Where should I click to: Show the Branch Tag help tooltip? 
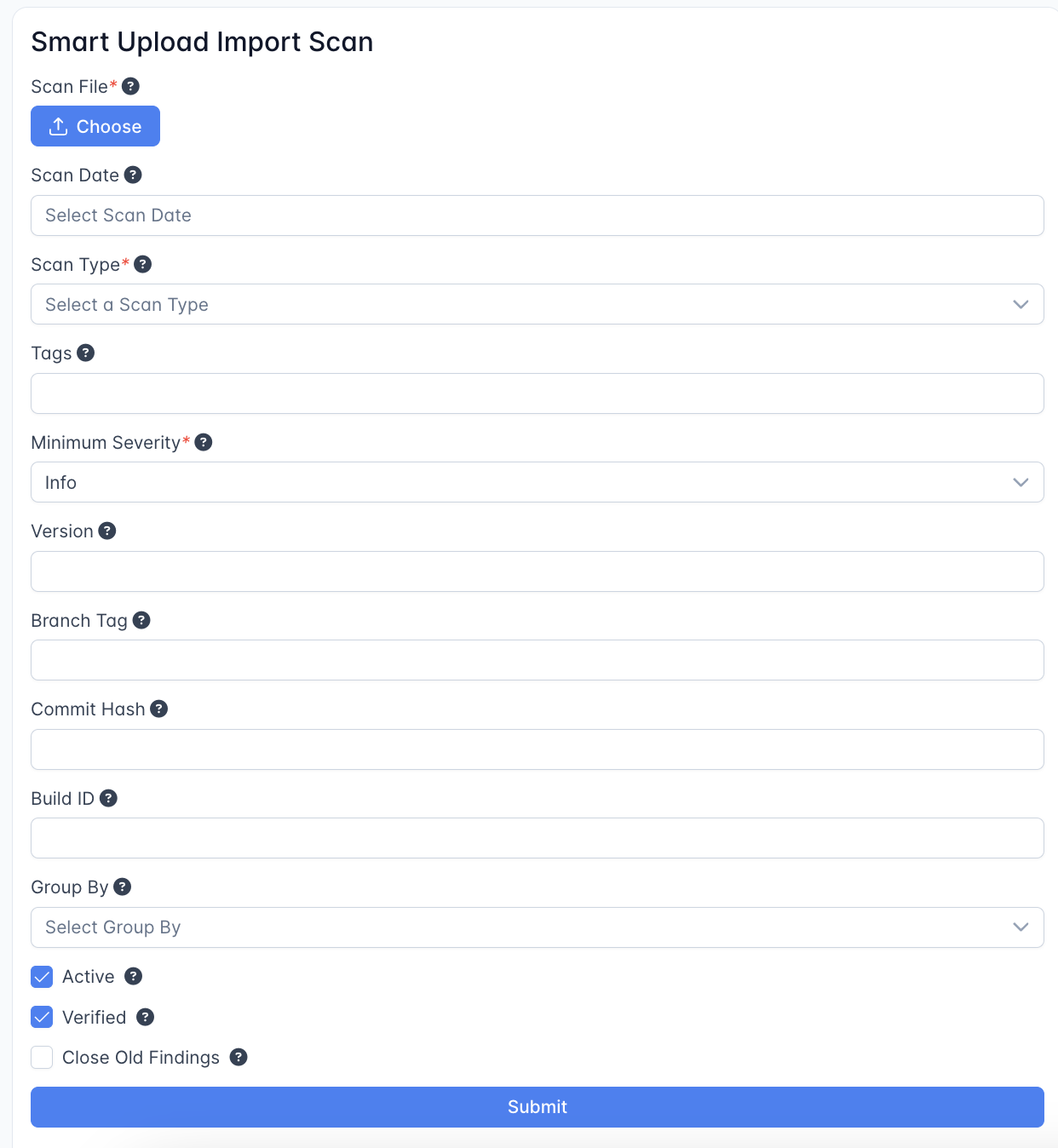[x=141, y=620]
